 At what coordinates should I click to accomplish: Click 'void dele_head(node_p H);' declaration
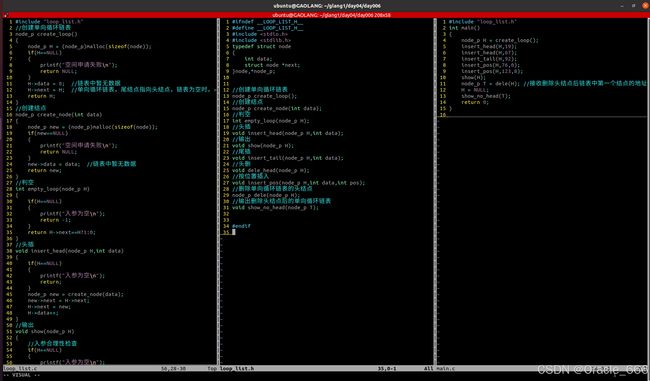(x=271, y=170)
